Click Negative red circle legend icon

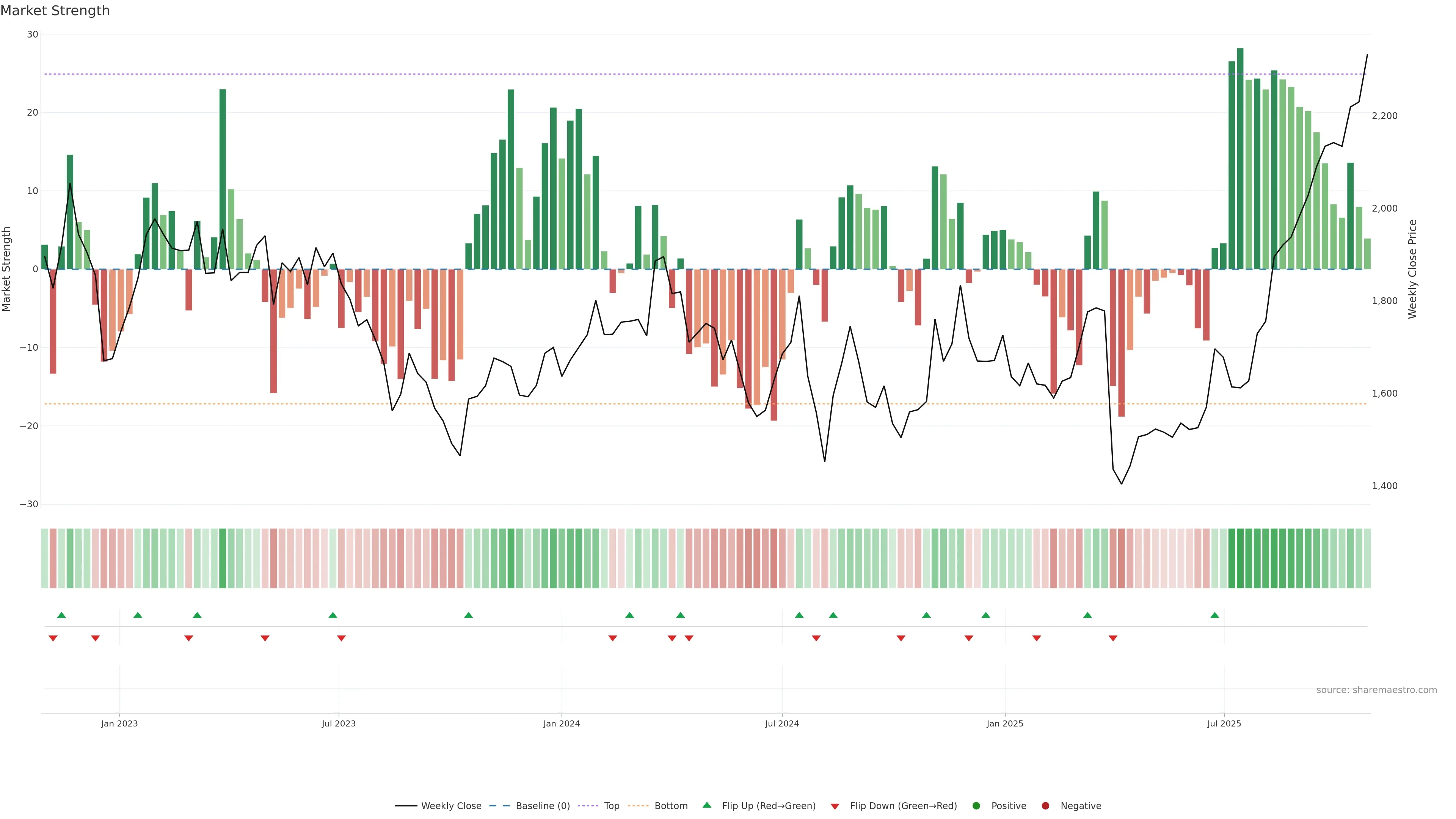pyautogui.click(x=1045, y=806)
